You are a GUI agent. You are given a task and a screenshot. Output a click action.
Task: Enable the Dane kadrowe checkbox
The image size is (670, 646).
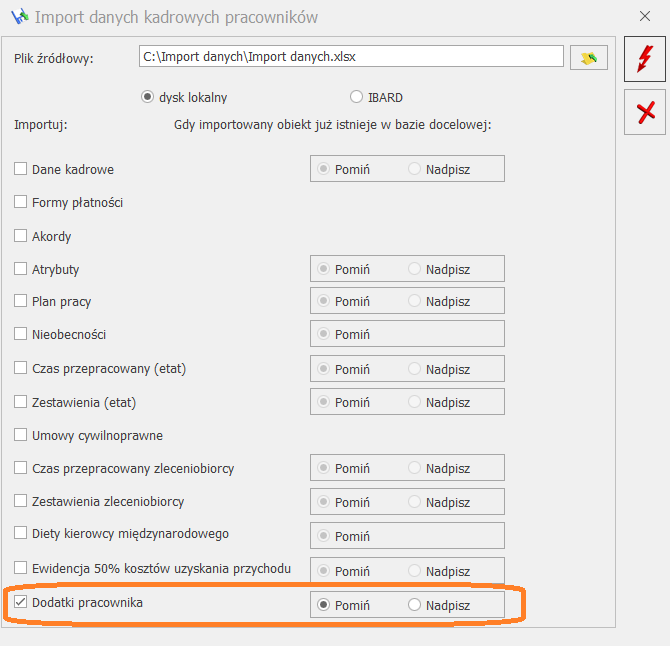click(21, 169)
